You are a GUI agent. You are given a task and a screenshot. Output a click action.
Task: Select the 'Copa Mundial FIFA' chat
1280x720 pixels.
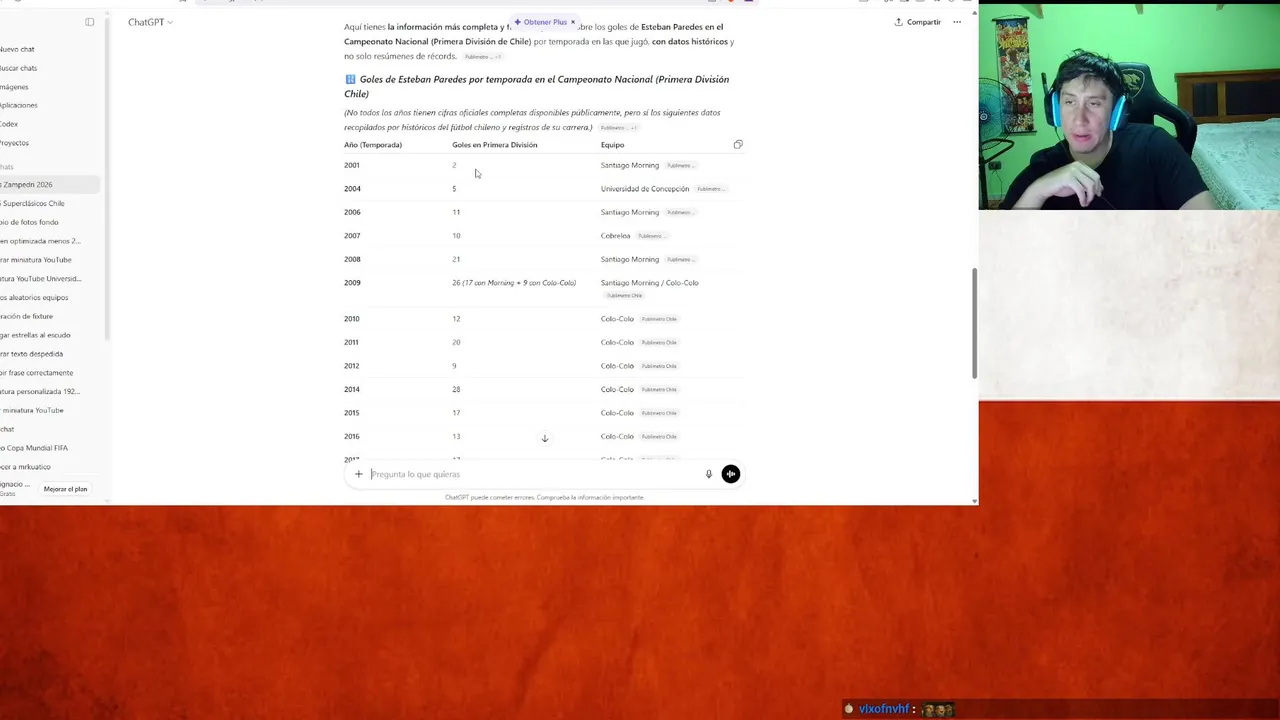click(50, 448)
